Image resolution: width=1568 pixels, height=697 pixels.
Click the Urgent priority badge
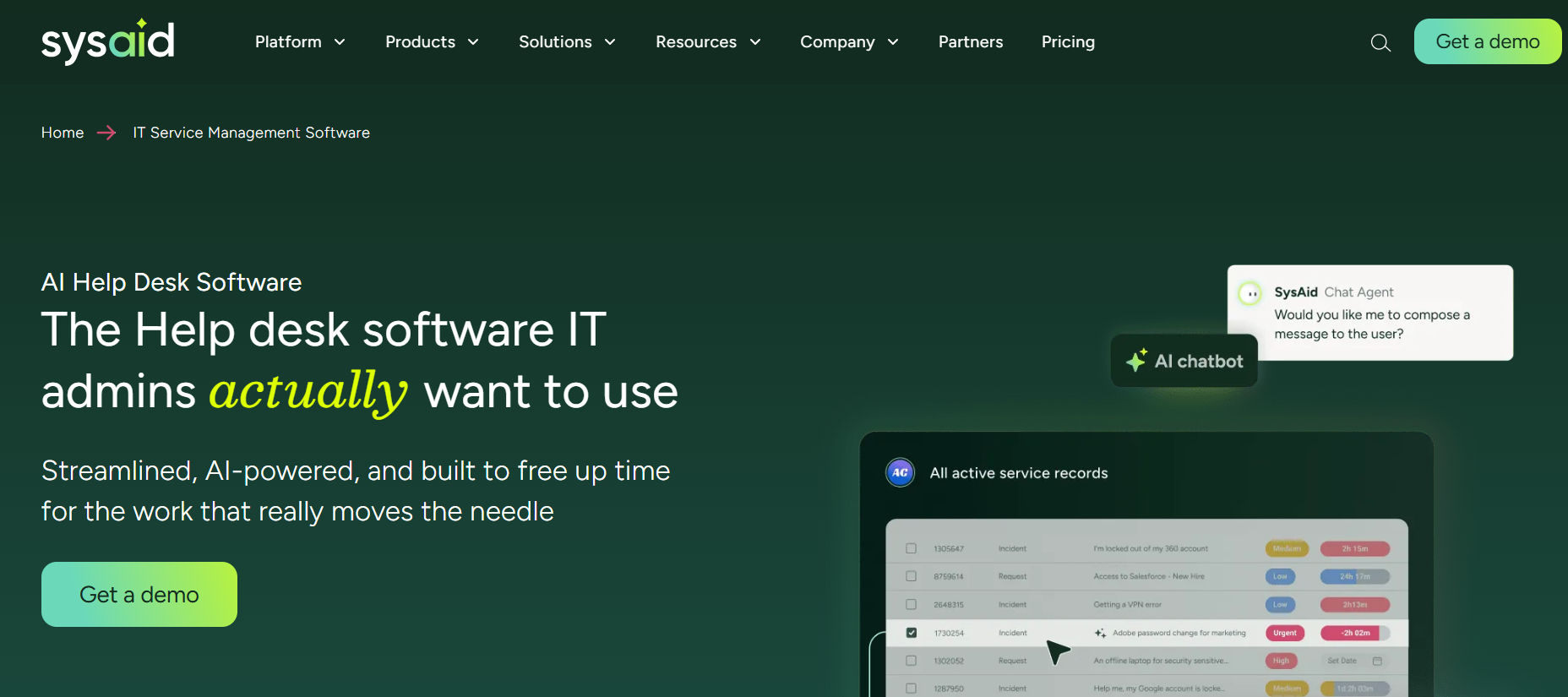coord(1285,633)
